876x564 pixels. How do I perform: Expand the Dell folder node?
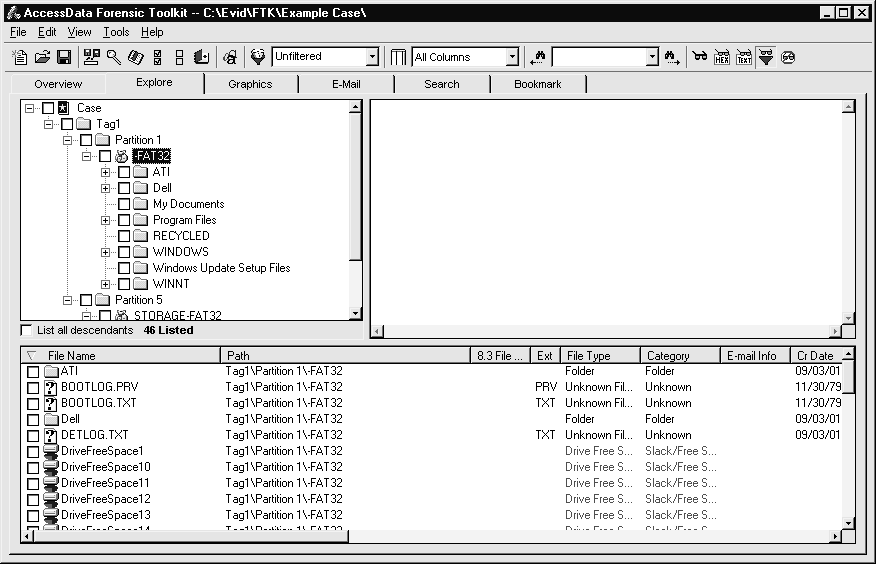[105, 189]
